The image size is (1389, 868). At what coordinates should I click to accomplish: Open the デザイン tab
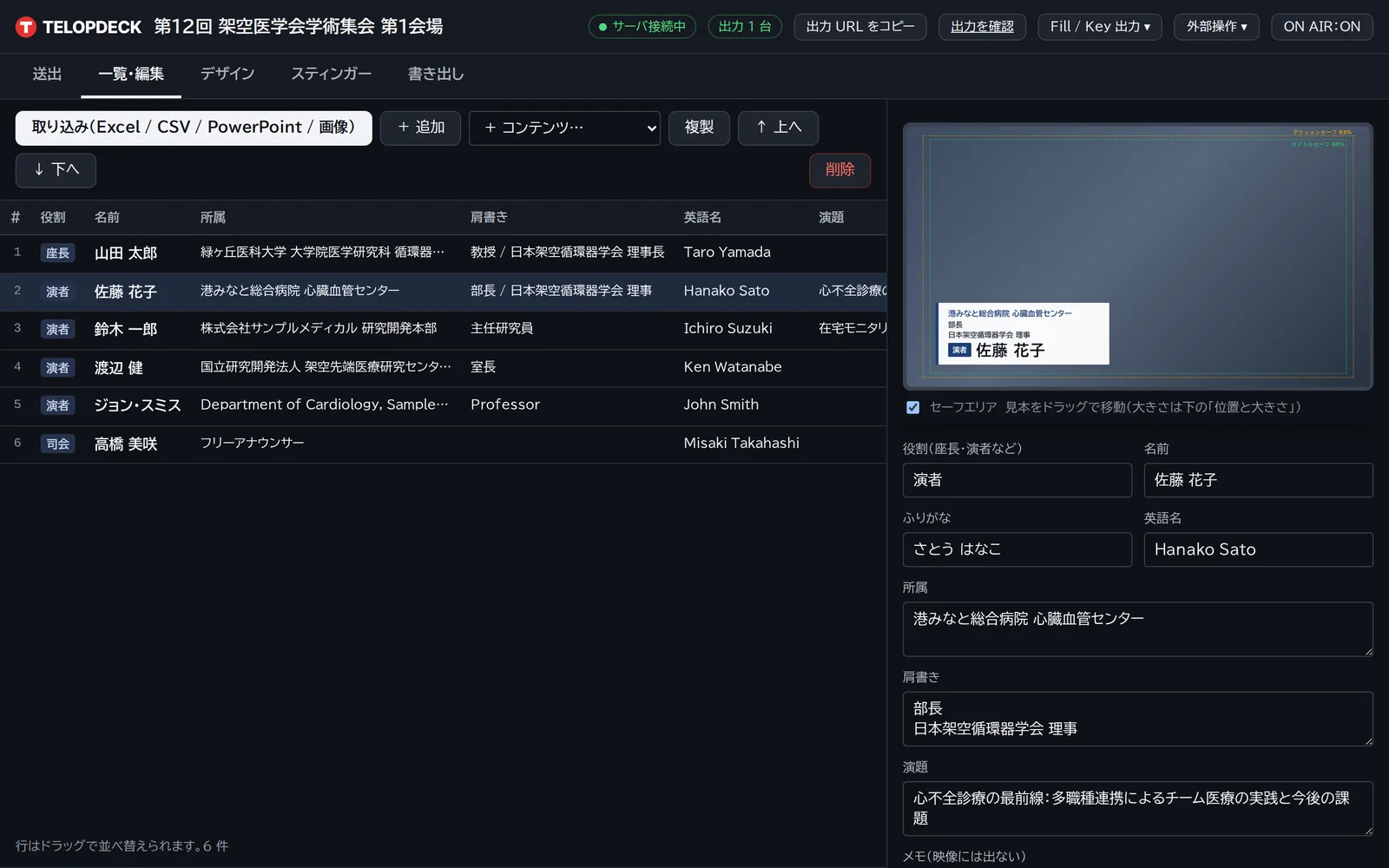pyautogui.click(x=227, y=75)
